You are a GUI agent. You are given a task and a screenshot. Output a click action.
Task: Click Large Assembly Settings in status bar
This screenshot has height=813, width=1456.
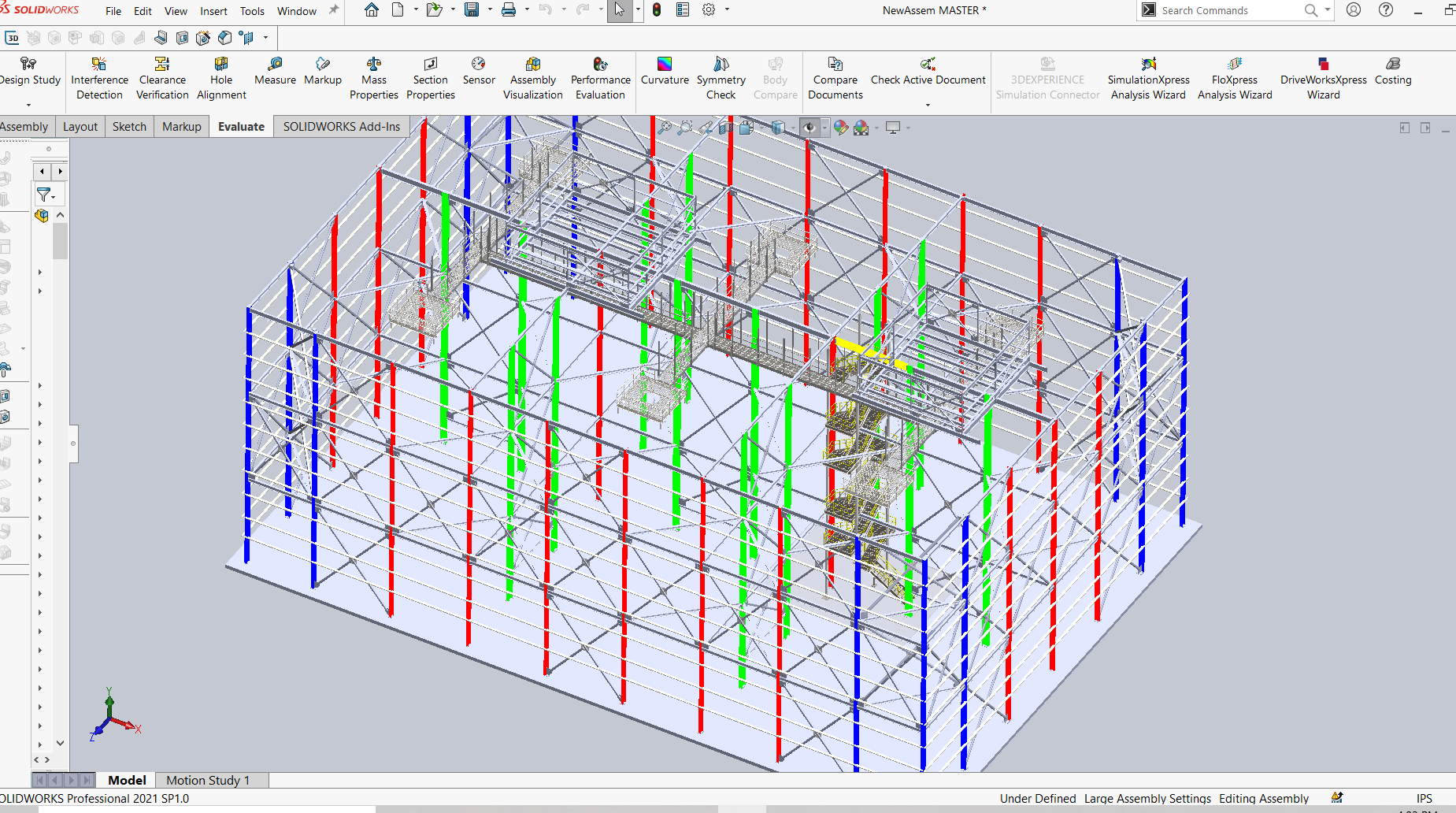click(x=1147, y=798)
